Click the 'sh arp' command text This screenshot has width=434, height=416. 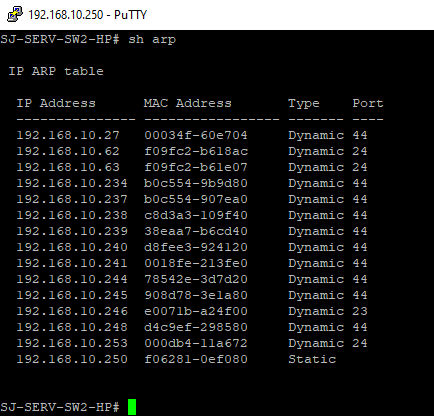click(152, 40)
